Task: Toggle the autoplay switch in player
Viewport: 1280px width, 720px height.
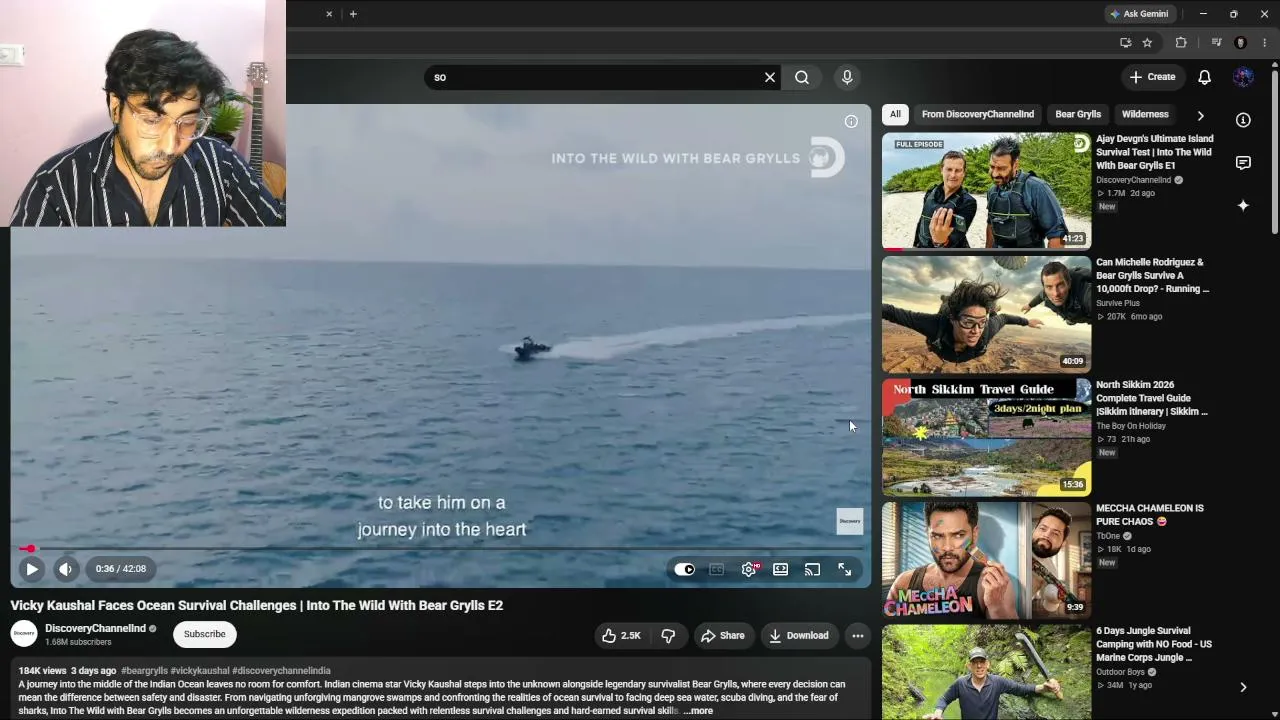Action: (684, 569)
